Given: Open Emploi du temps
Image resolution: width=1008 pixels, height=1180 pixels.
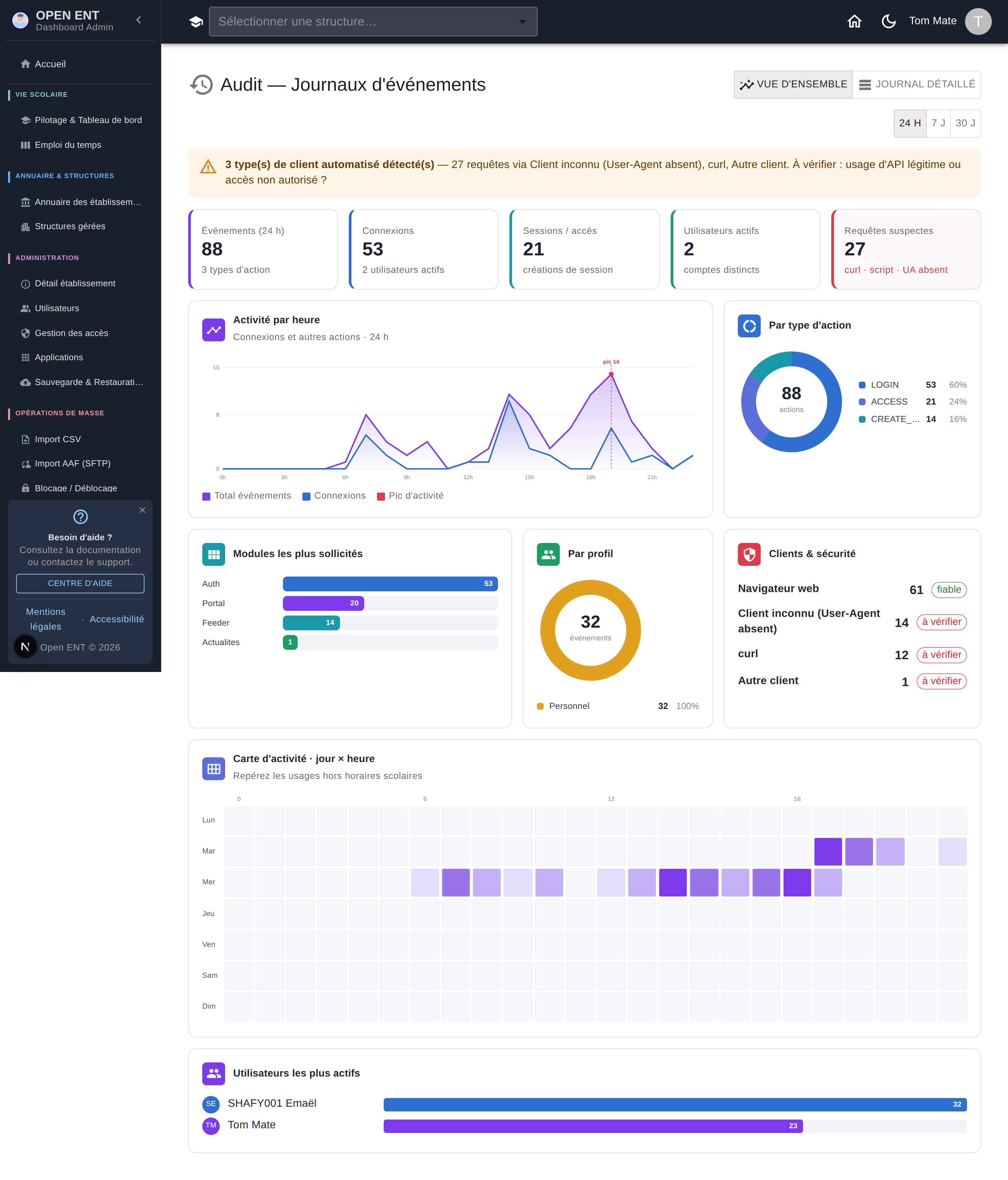Looking at the screenshot, I should (80, 145).
